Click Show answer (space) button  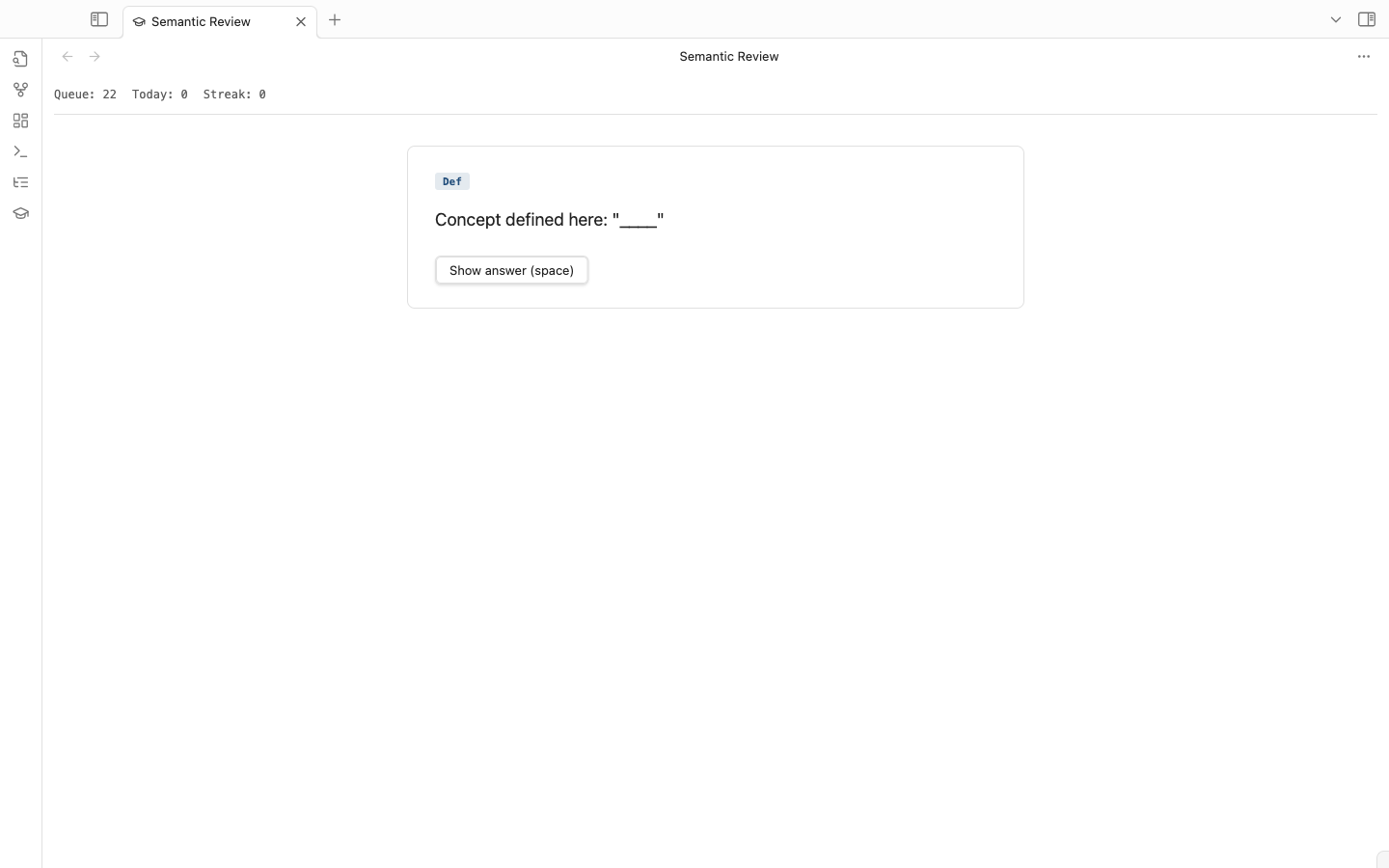point(511,270)
